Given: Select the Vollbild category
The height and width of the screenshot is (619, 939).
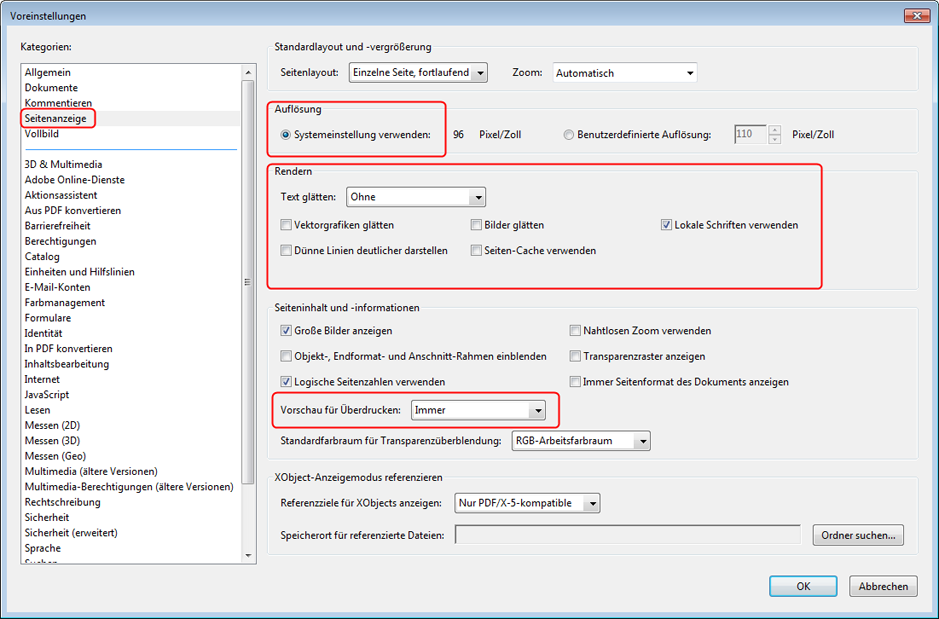Looking at the screenshot, I should pos(41,133).
